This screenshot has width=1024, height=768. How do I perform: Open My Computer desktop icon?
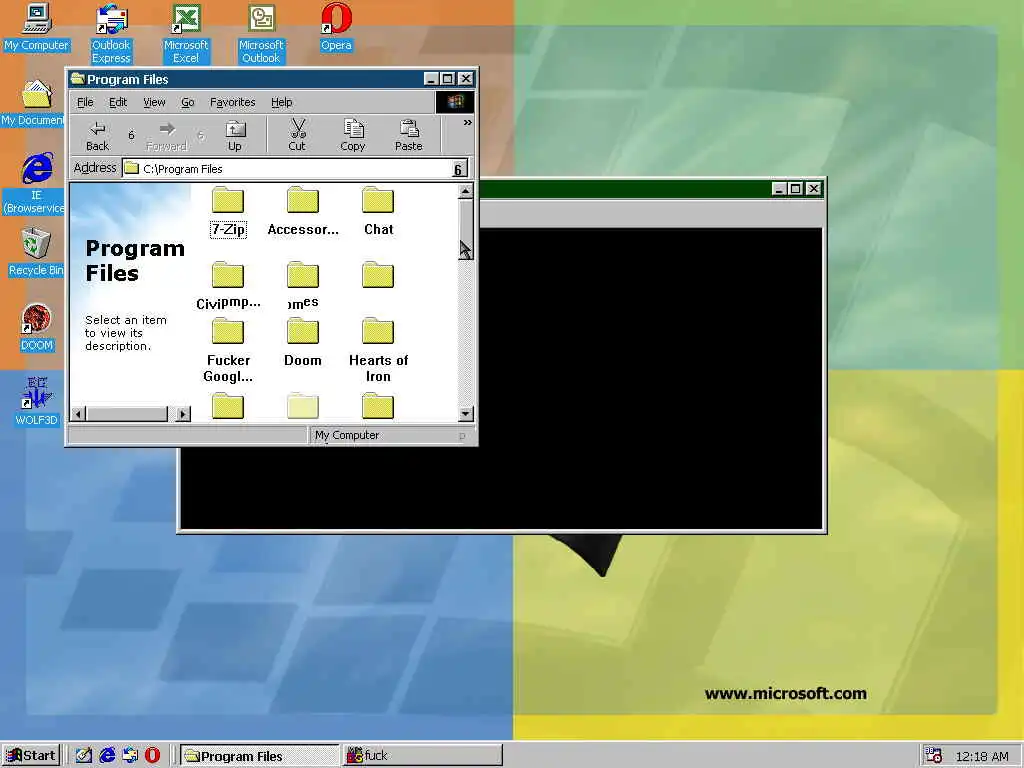click(37, 27)
